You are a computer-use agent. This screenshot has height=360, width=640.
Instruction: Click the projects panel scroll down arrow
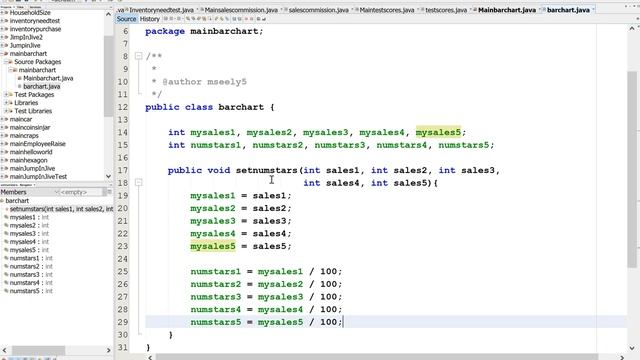click(x=108, y=176)
